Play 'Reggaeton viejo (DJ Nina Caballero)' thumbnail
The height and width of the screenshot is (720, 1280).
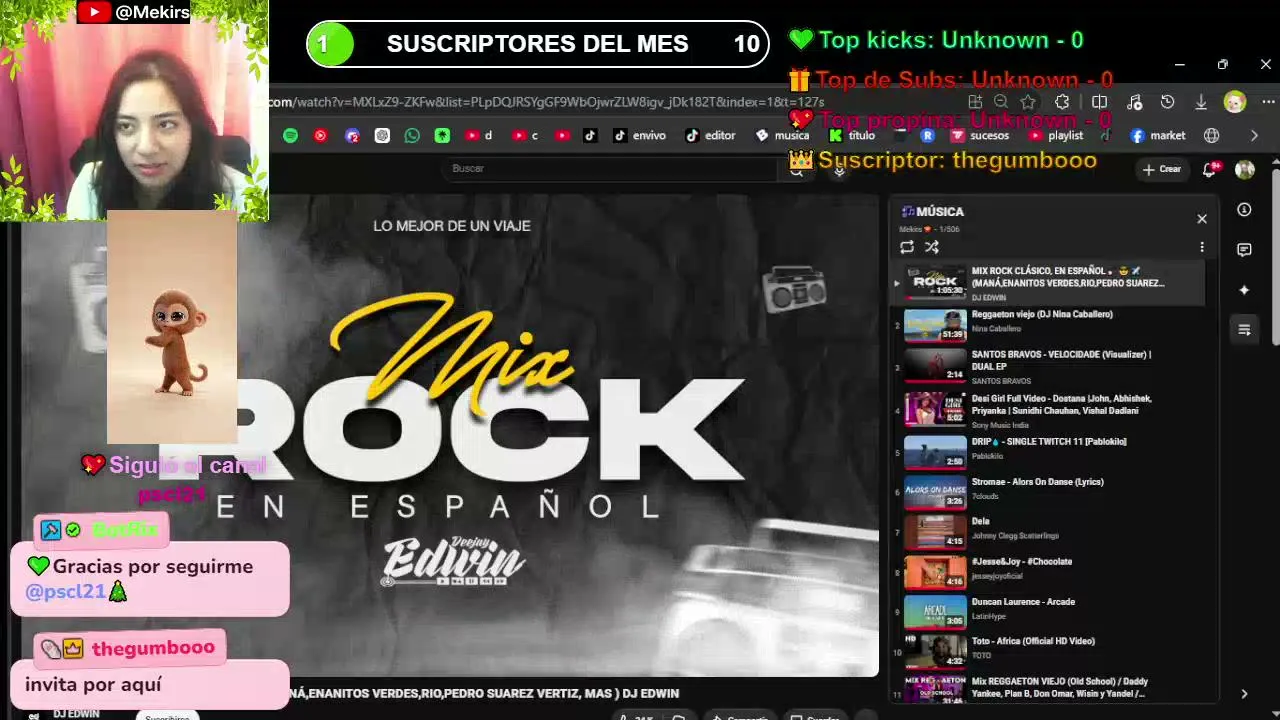935,326
